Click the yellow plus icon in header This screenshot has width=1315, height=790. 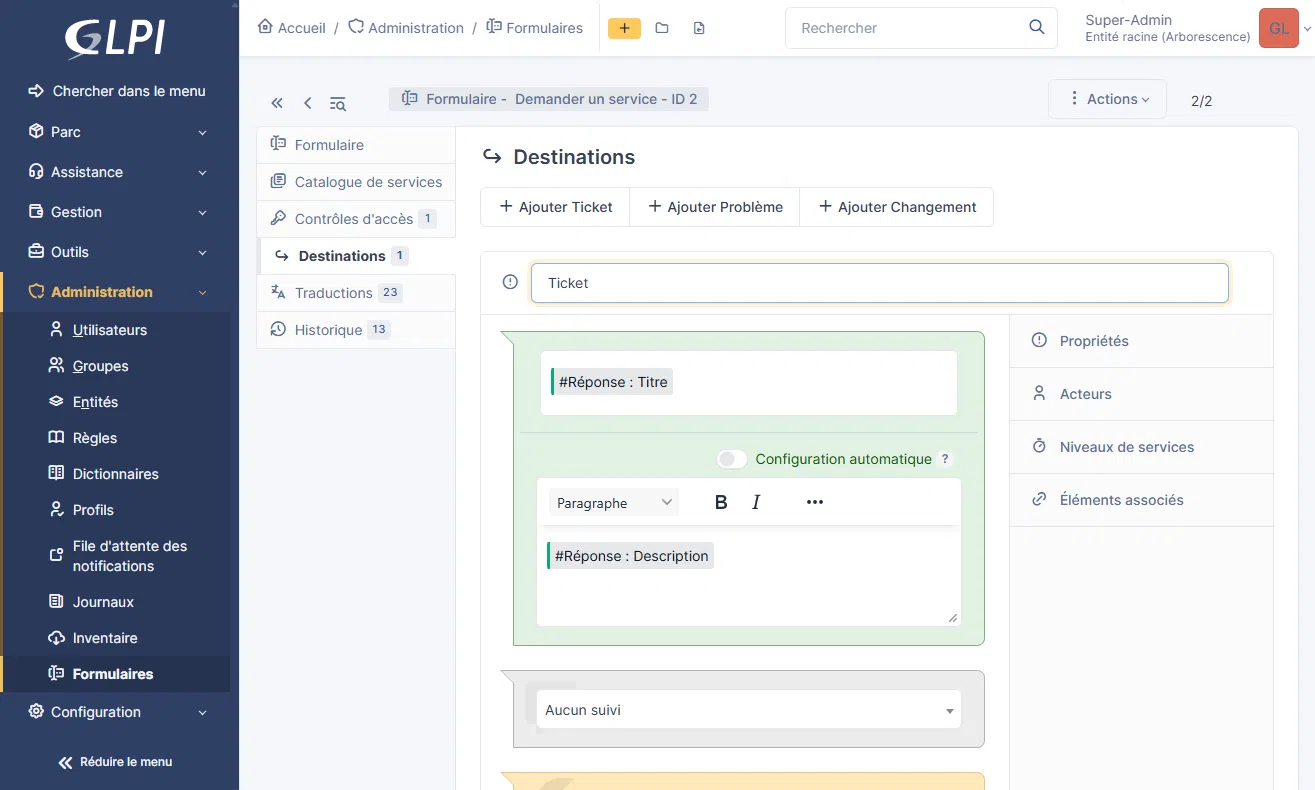624,28
